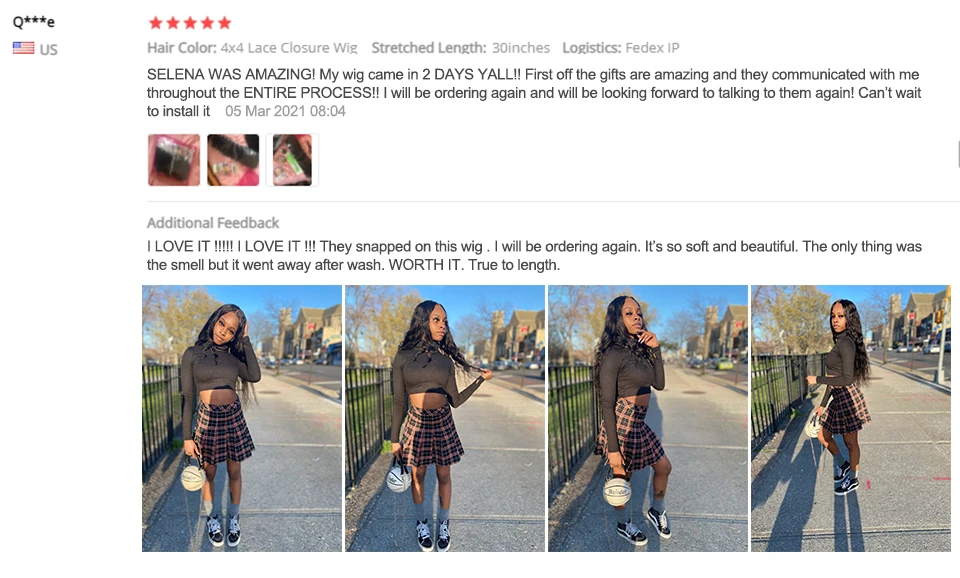Open the first large photo with hand on head
The image size is (960, 578).
[242, 418]
